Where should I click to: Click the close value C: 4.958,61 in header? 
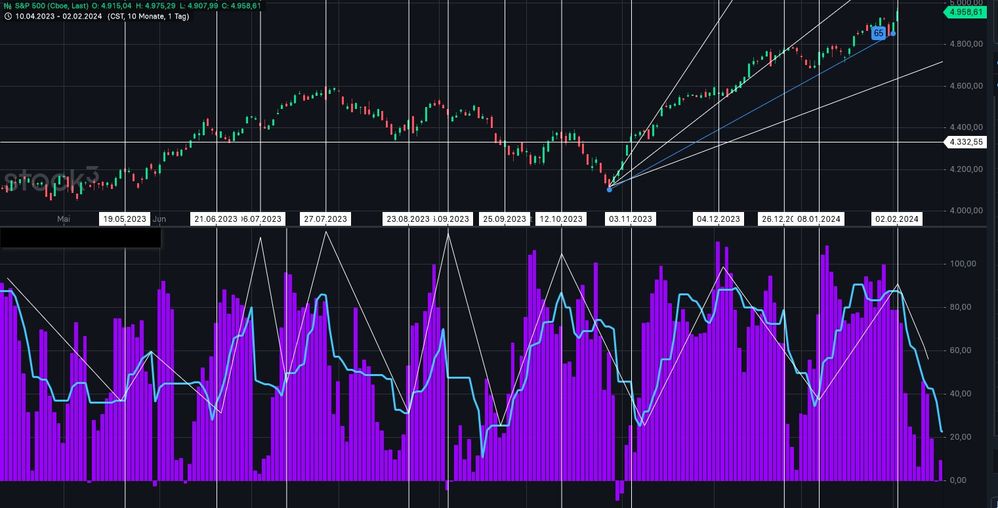[x=241, y=6]
